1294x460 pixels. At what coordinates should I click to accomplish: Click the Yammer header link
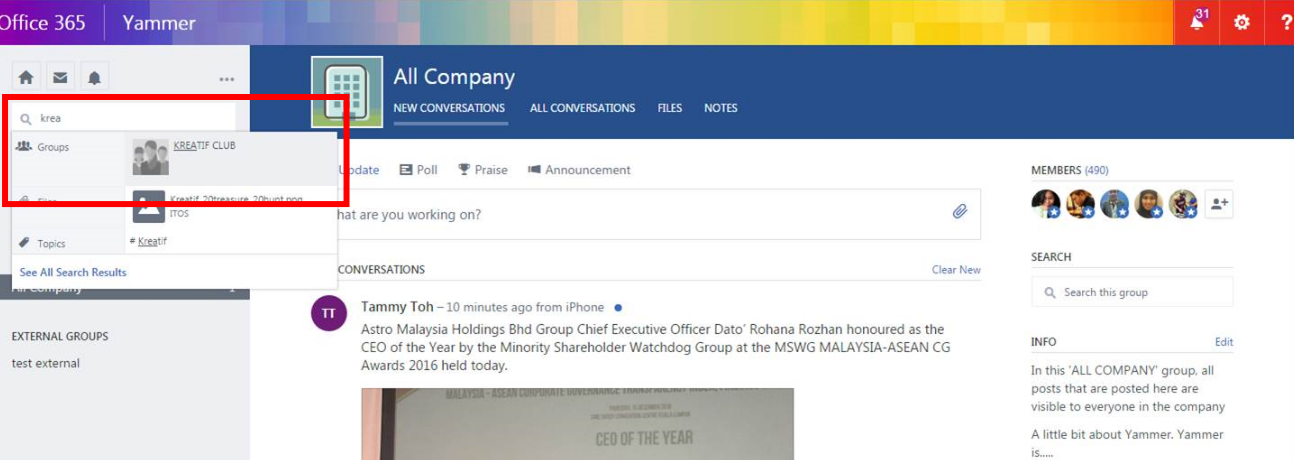point(159,22)
